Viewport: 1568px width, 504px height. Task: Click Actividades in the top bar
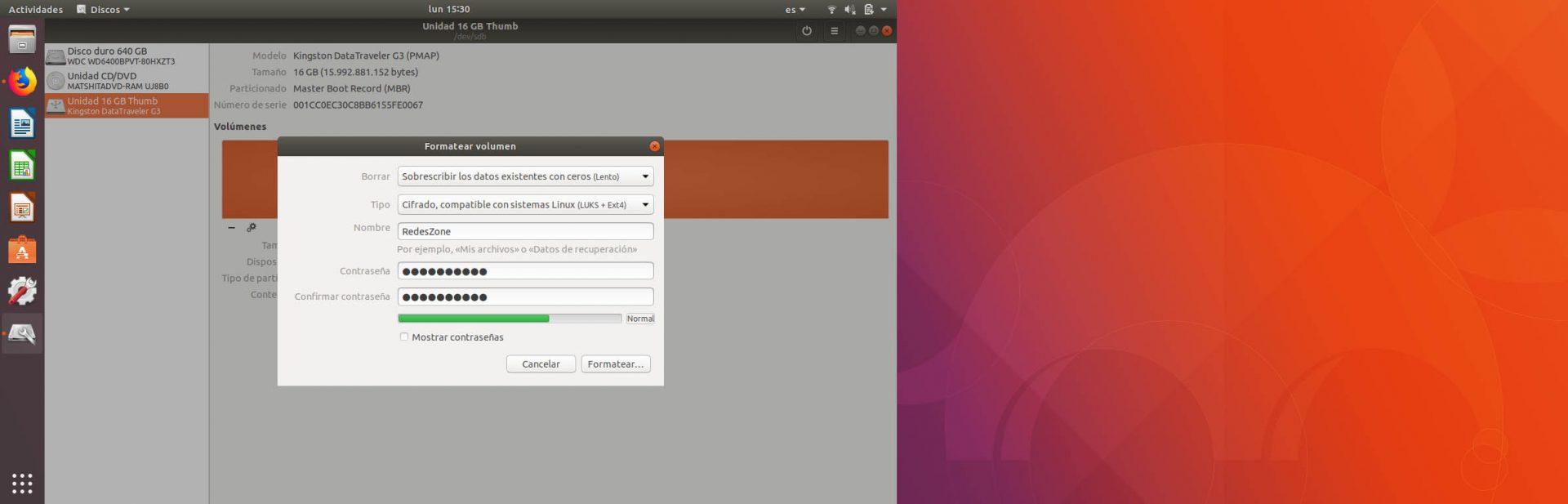[35, 10]
